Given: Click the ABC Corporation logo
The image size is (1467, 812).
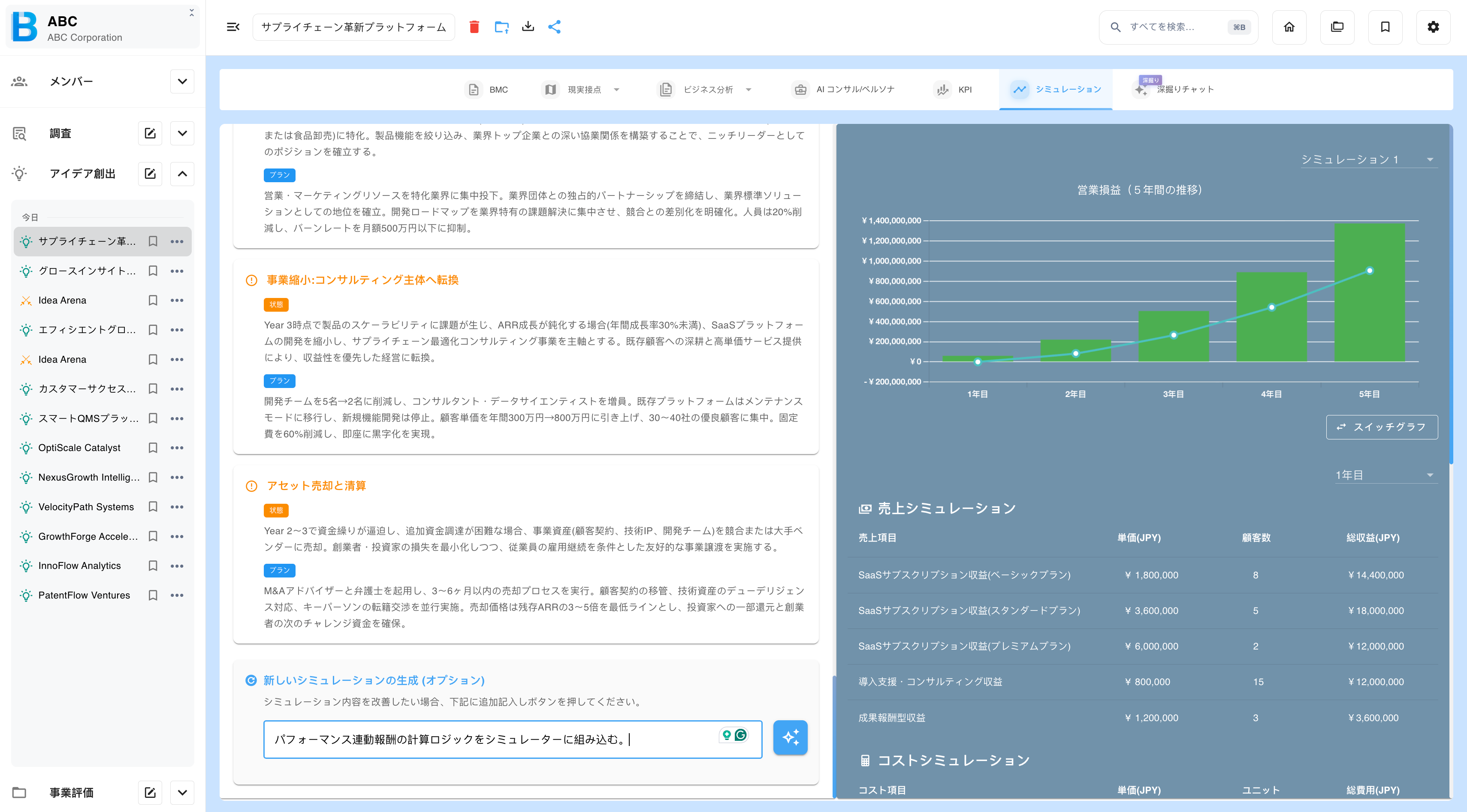Looking at the screenshot, I should [x=24, y=27].
